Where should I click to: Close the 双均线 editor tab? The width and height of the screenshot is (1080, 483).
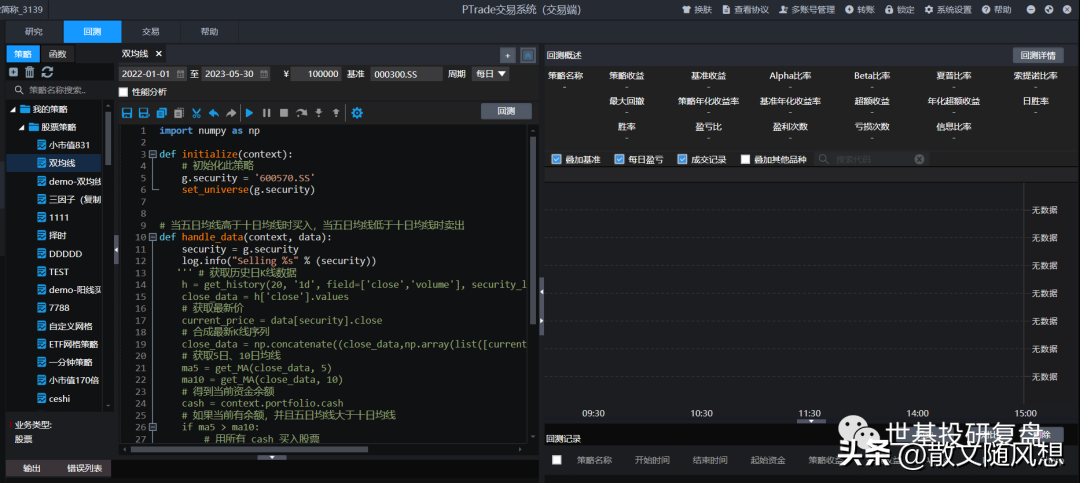[158, 54]
